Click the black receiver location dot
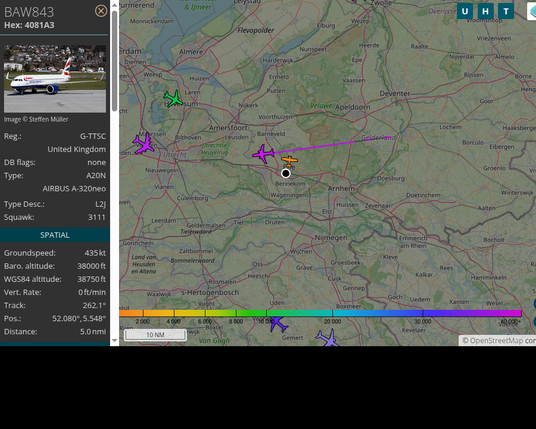 (286, 173)
